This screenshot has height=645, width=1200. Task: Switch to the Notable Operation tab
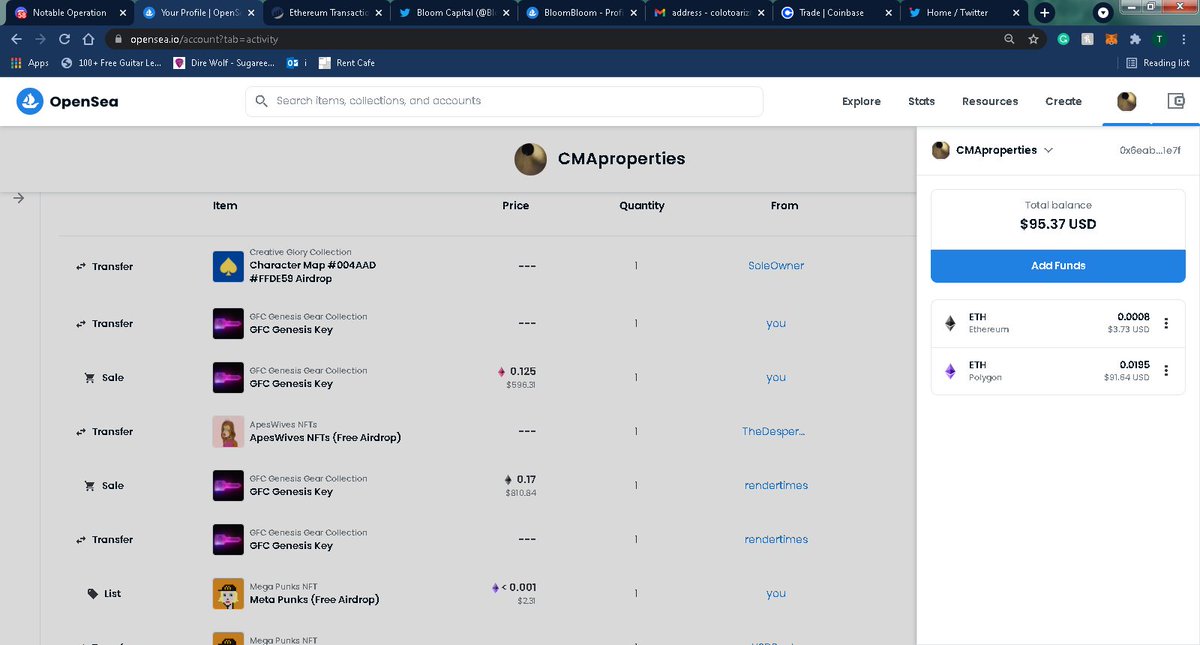point(67,13)
